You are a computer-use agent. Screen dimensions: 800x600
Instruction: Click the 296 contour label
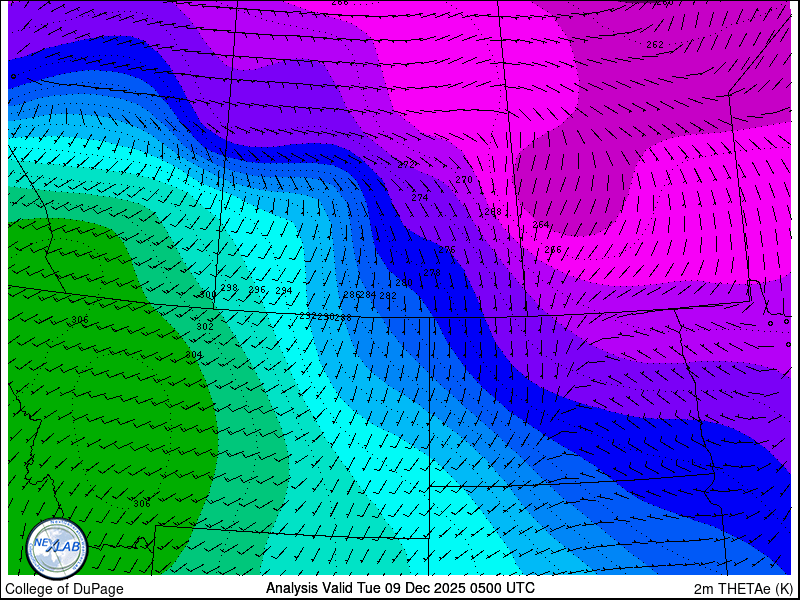257,290
